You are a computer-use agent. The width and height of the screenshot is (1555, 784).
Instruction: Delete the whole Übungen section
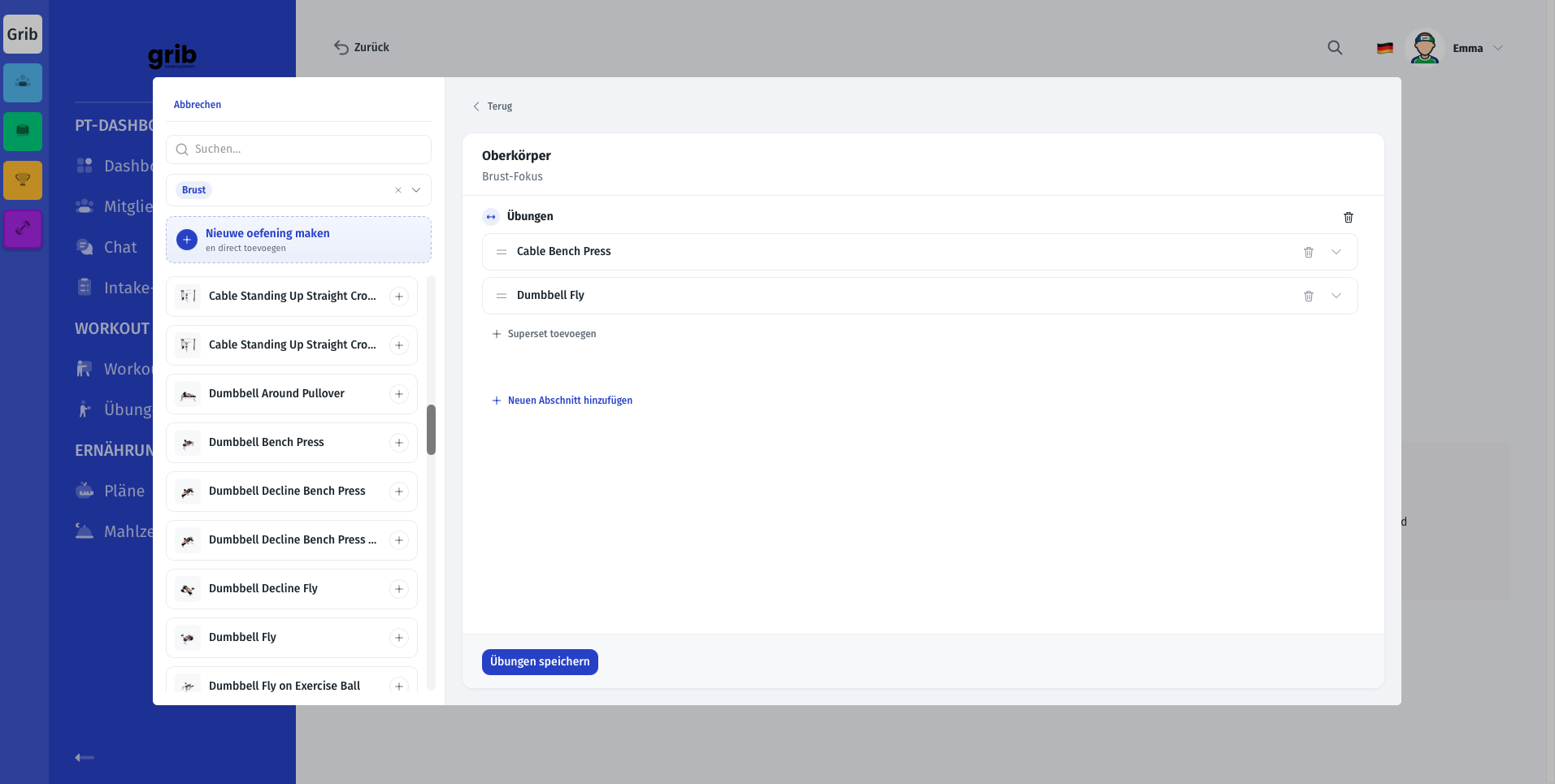(1349, 217)
